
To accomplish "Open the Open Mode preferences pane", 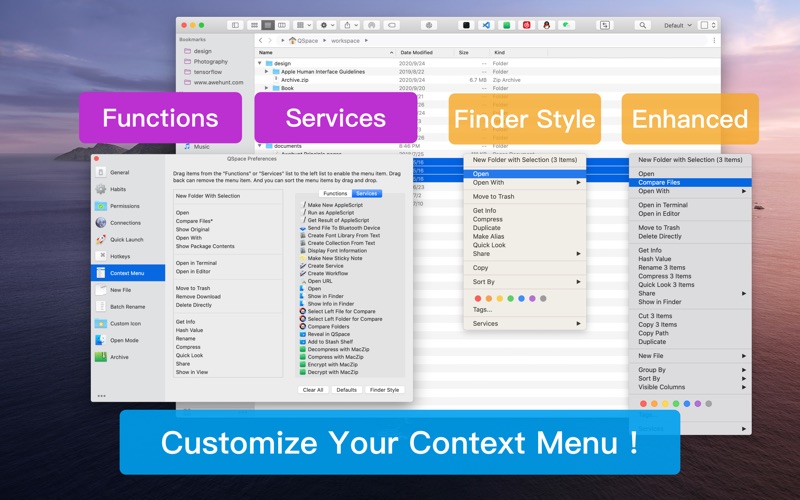I will pyautogui.click(x=128, y=340).
